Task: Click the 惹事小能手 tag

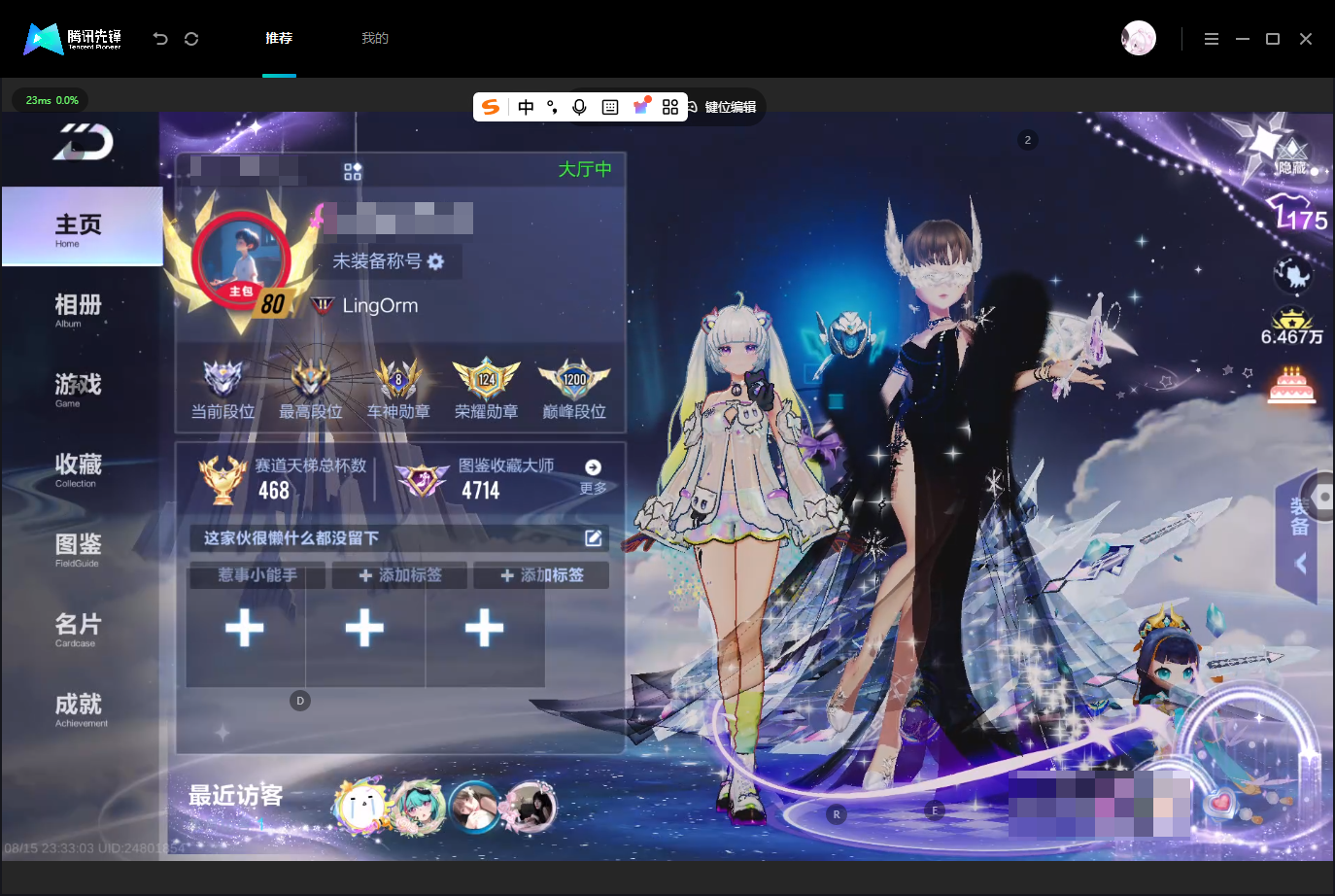Action: (x=257, y=575)
